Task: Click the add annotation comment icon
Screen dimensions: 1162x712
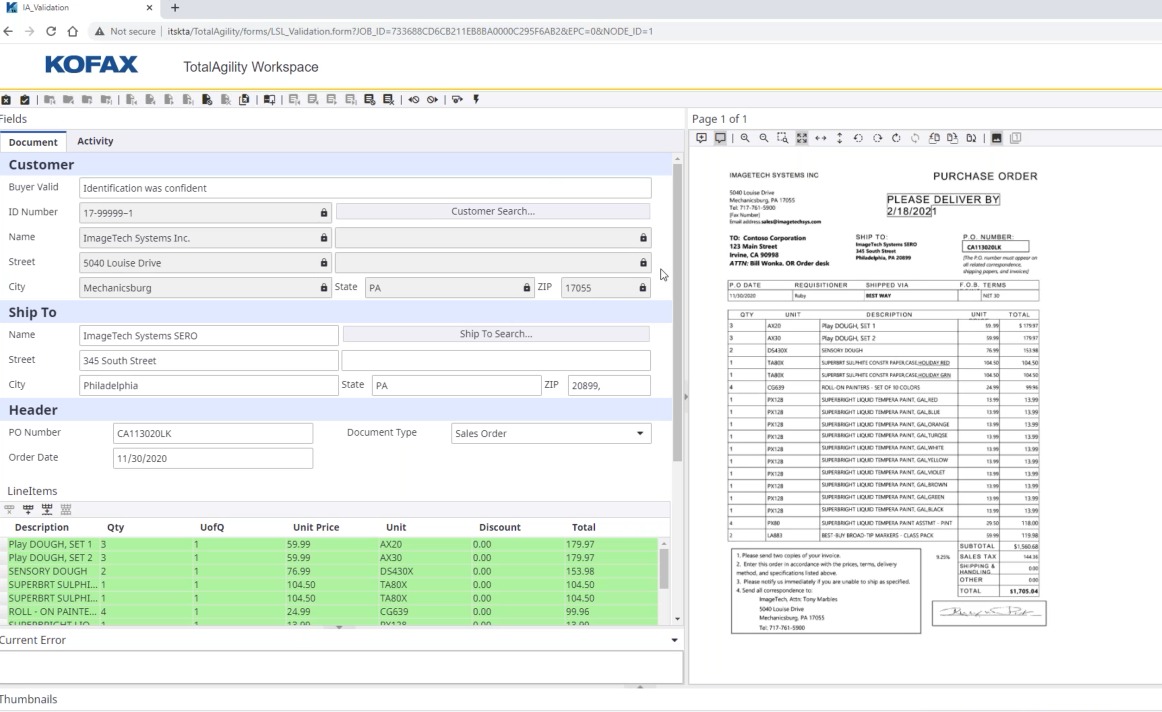Action: [x=701, y=138]
